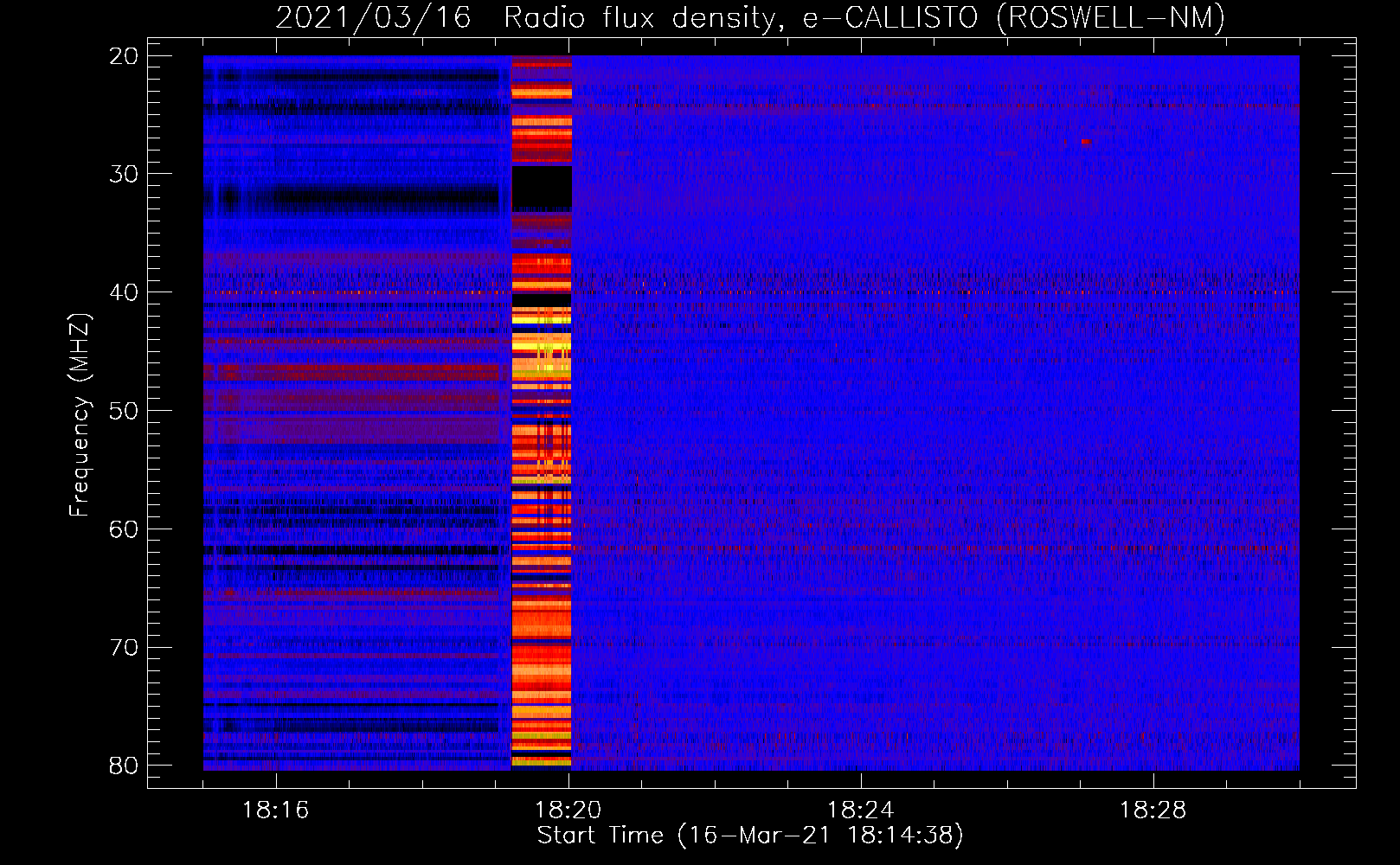Click the 18:24 time tick label
Image resolution: width=1400 pixels, height=865 pixels.
pos(860,810)
